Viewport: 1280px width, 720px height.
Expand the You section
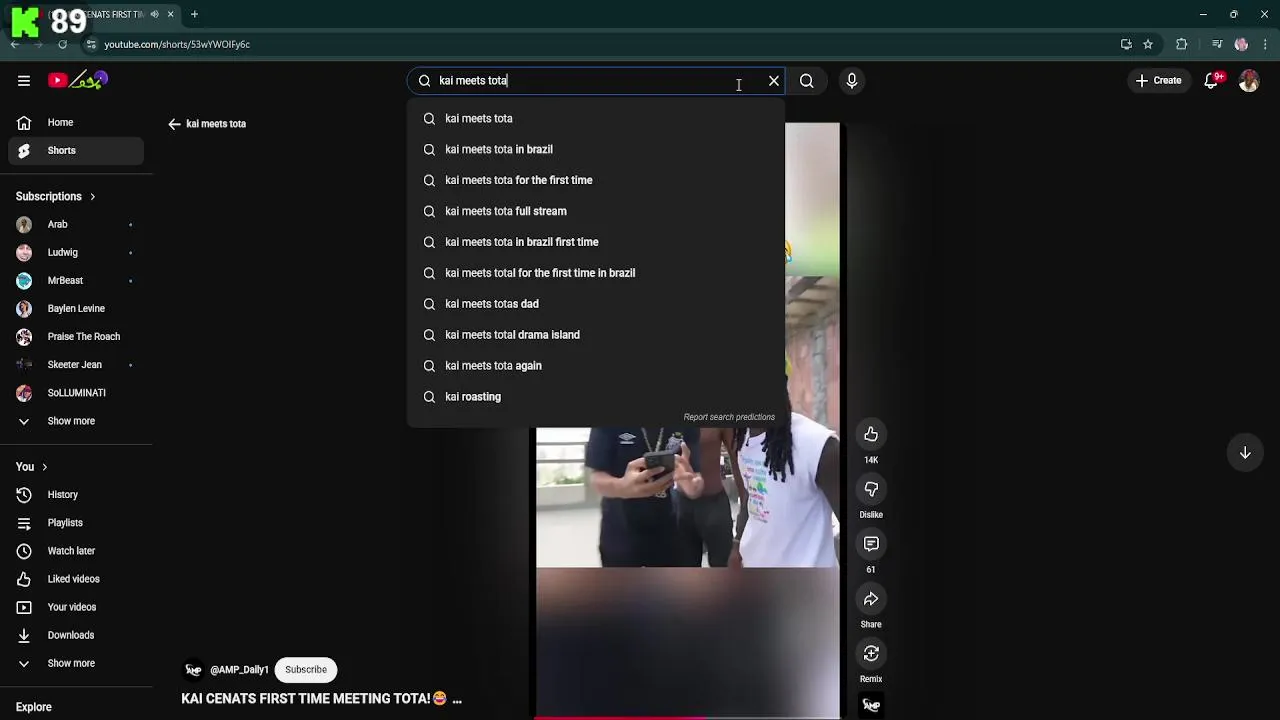click(x=32, y=466)
